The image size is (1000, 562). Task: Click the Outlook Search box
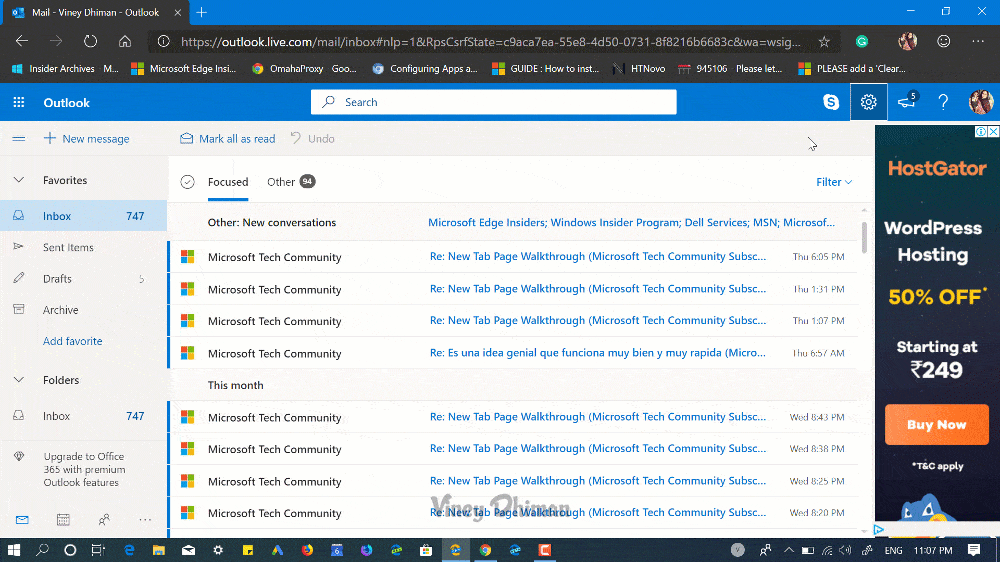494,102
